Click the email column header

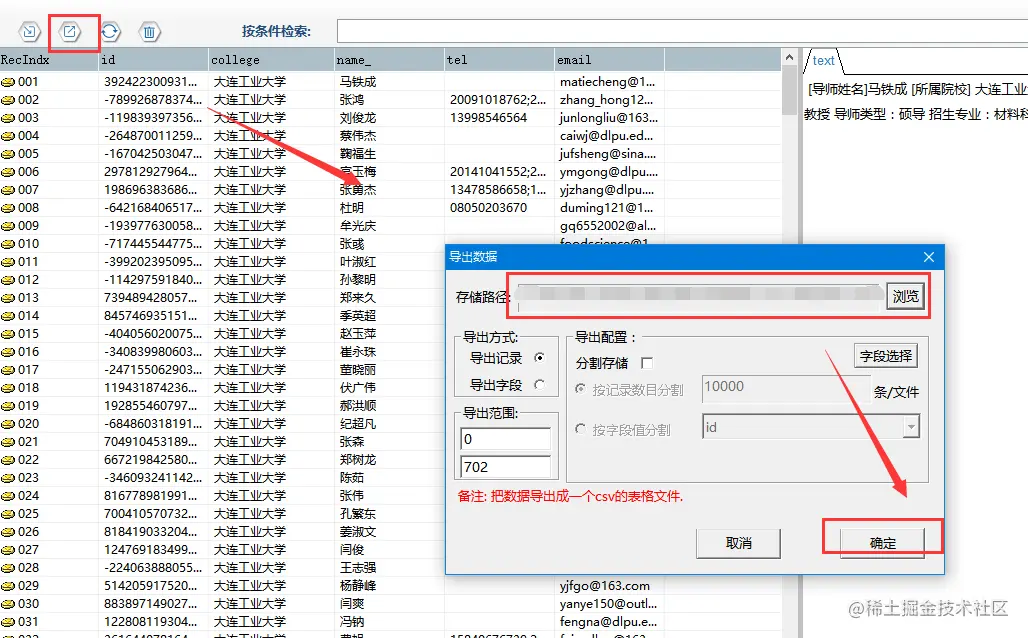(609, 60)
